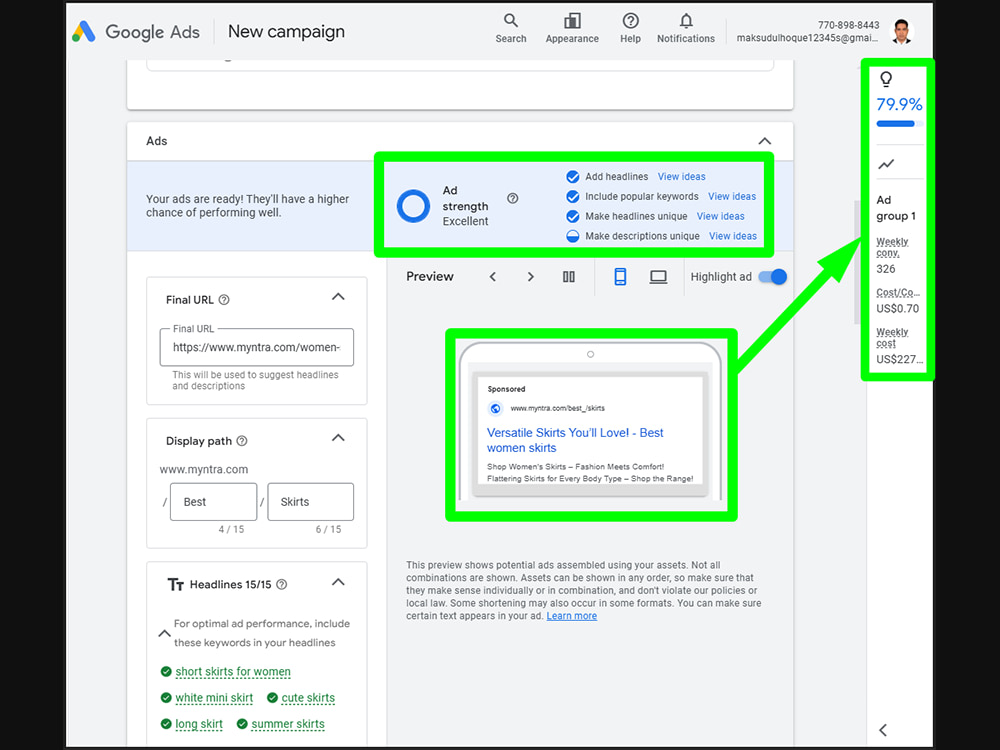Open the Appearance settings icon
This screenshot has width=1000, height=750.
click(572, 29)
